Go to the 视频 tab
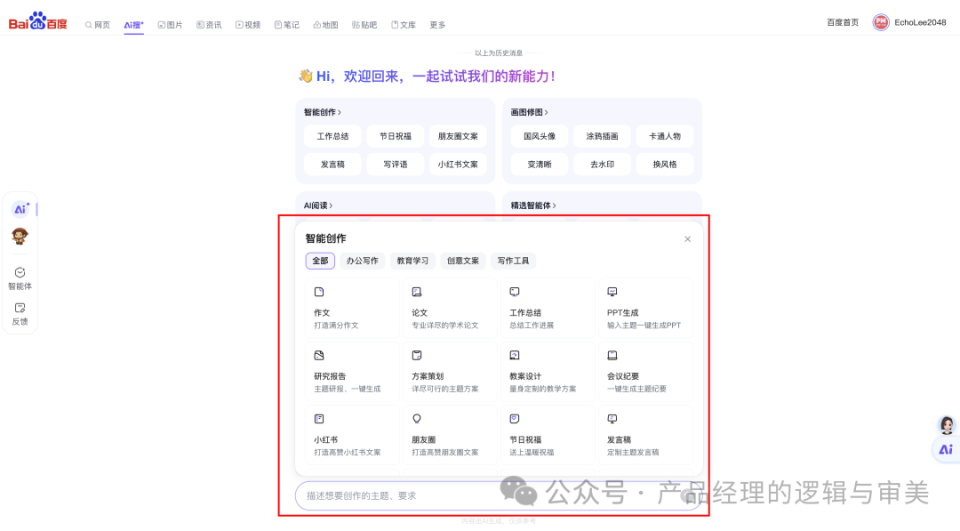This screenshot has width=960, height=531. (x=248, y=24)
